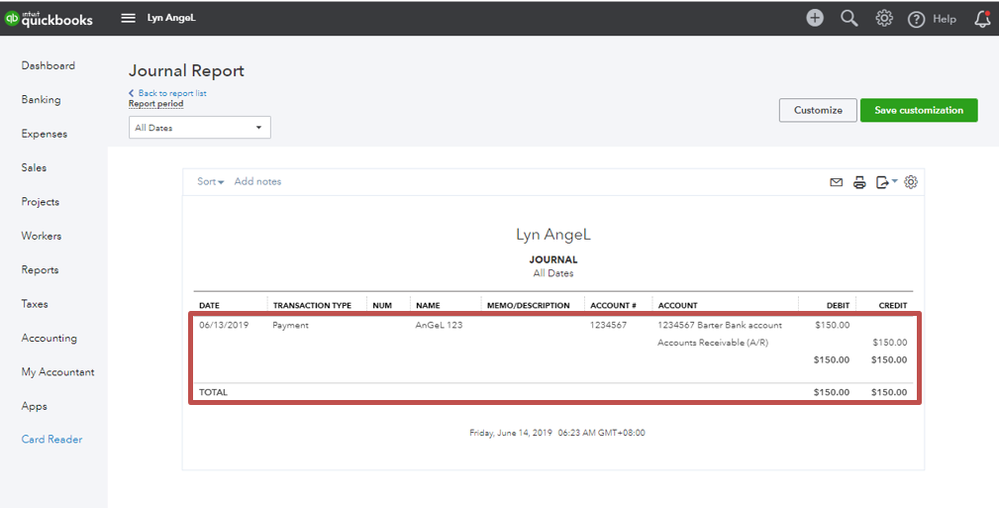Screen dimensions: 999x508
Task: Click the $150.00 credit on Accounts Receivable row
Action: 889,342
